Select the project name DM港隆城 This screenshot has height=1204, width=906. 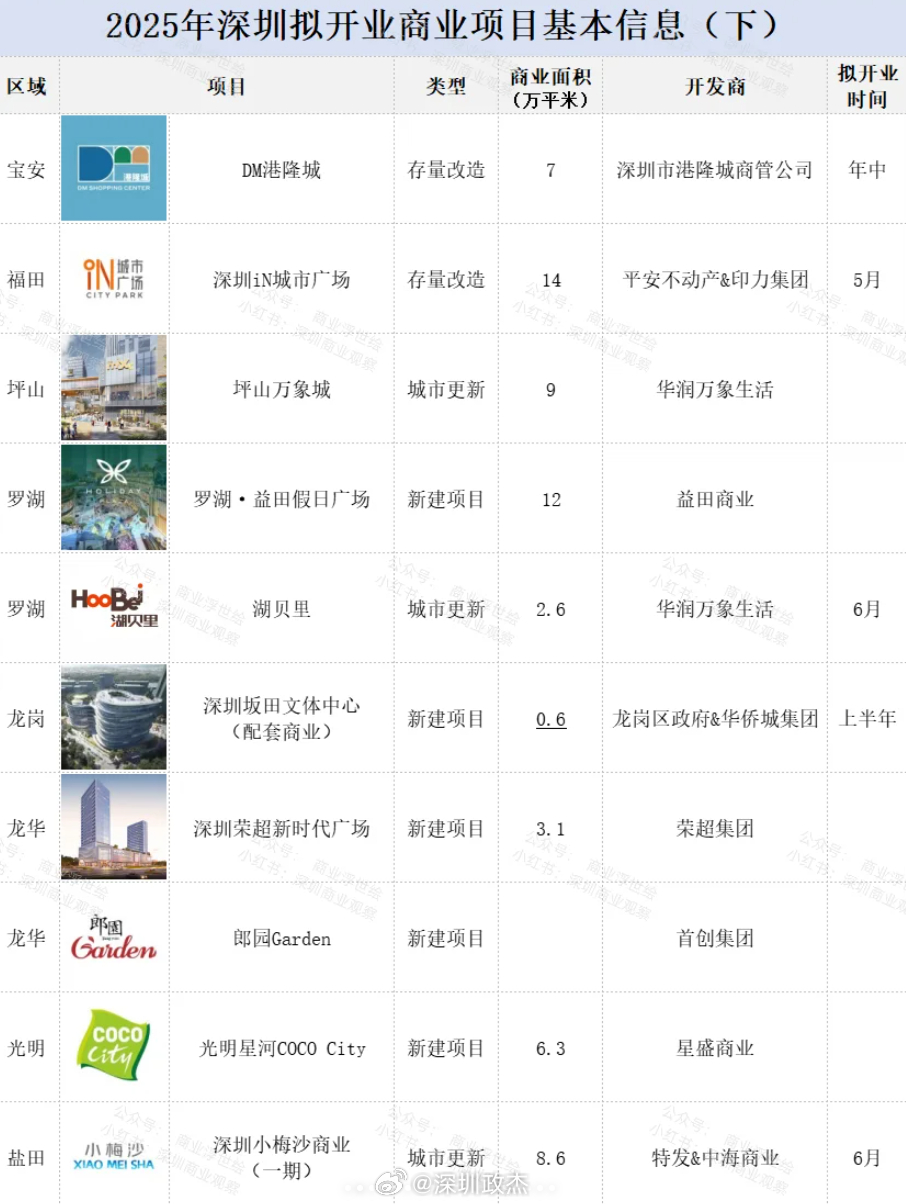click(x=281, y=170)
